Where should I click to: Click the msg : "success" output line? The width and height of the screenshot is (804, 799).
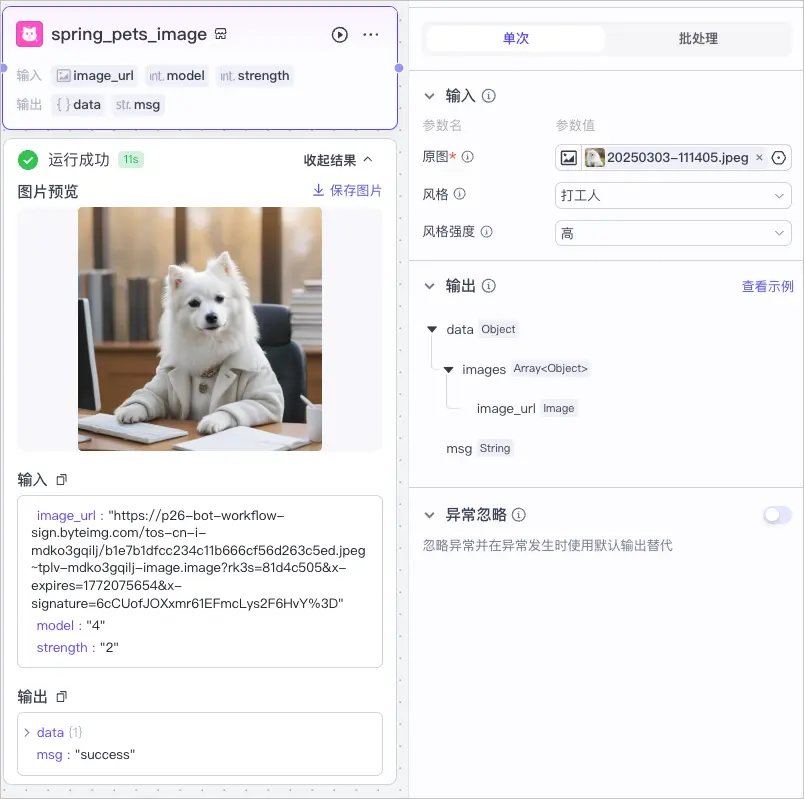pos(86,755)
